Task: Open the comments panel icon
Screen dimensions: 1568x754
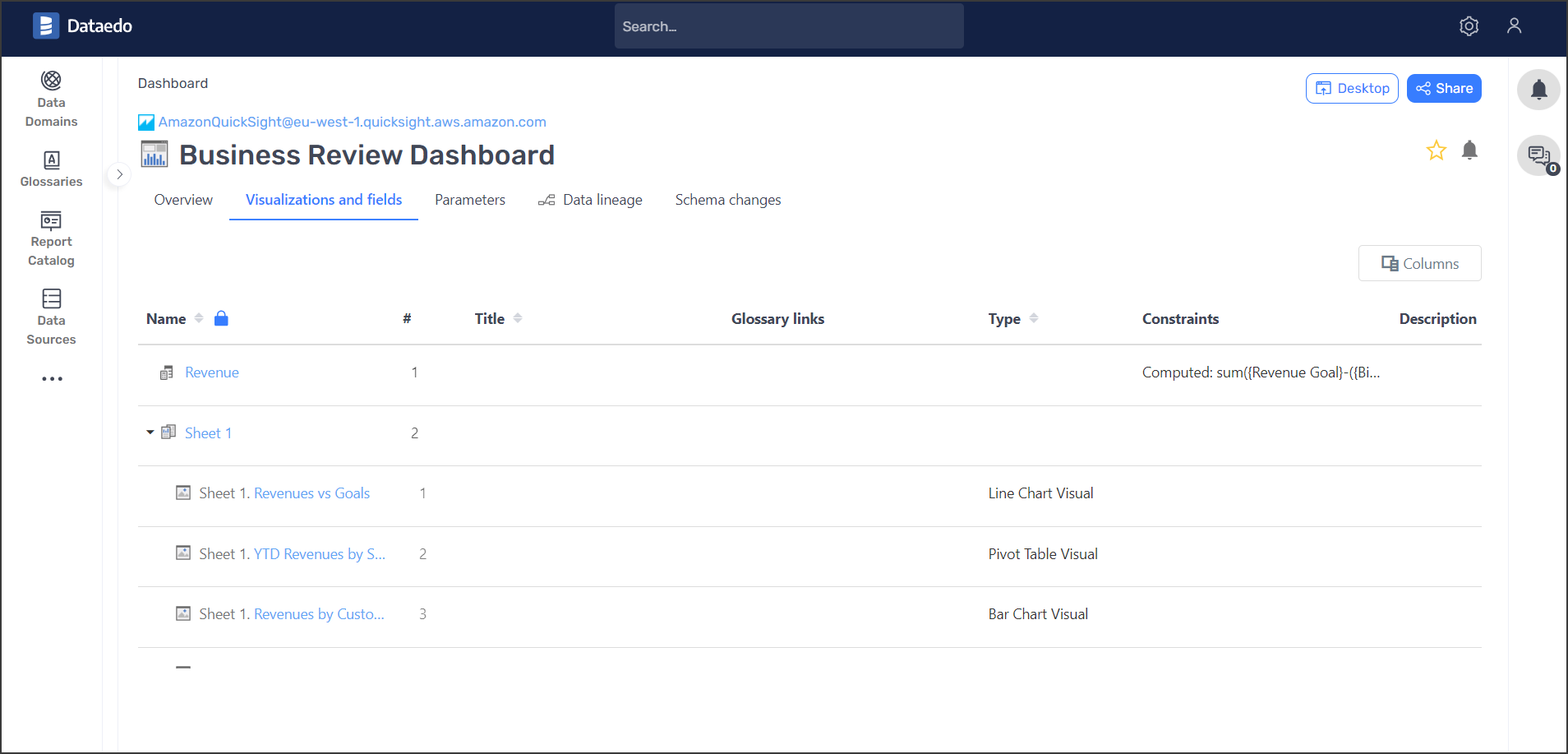Action: click(1538, 155)
